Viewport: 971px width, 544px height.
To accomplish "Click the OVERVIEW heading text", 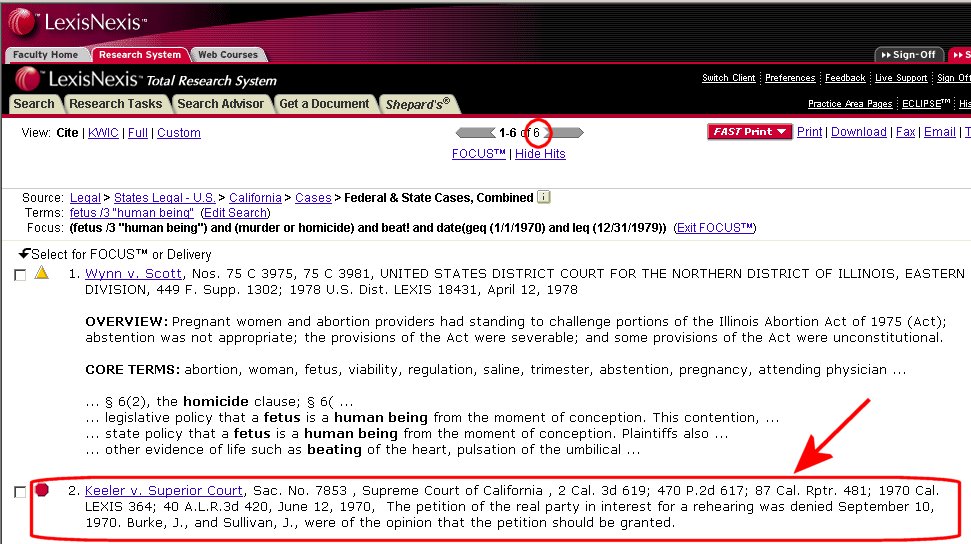I will 126,322.
